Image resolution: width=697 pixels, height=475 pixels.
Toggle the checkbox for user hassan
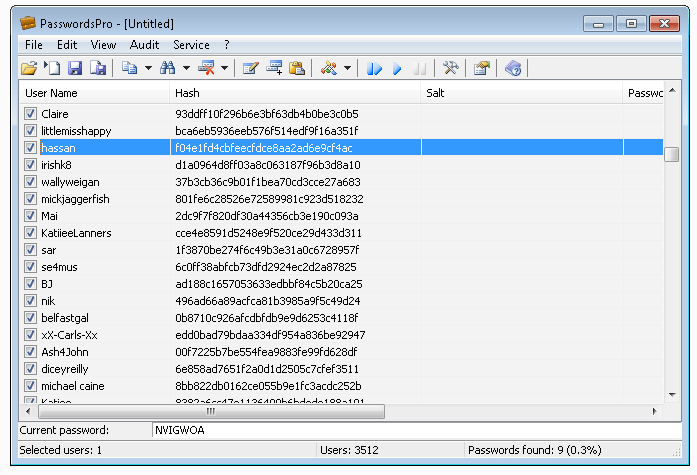click(30, 148)
